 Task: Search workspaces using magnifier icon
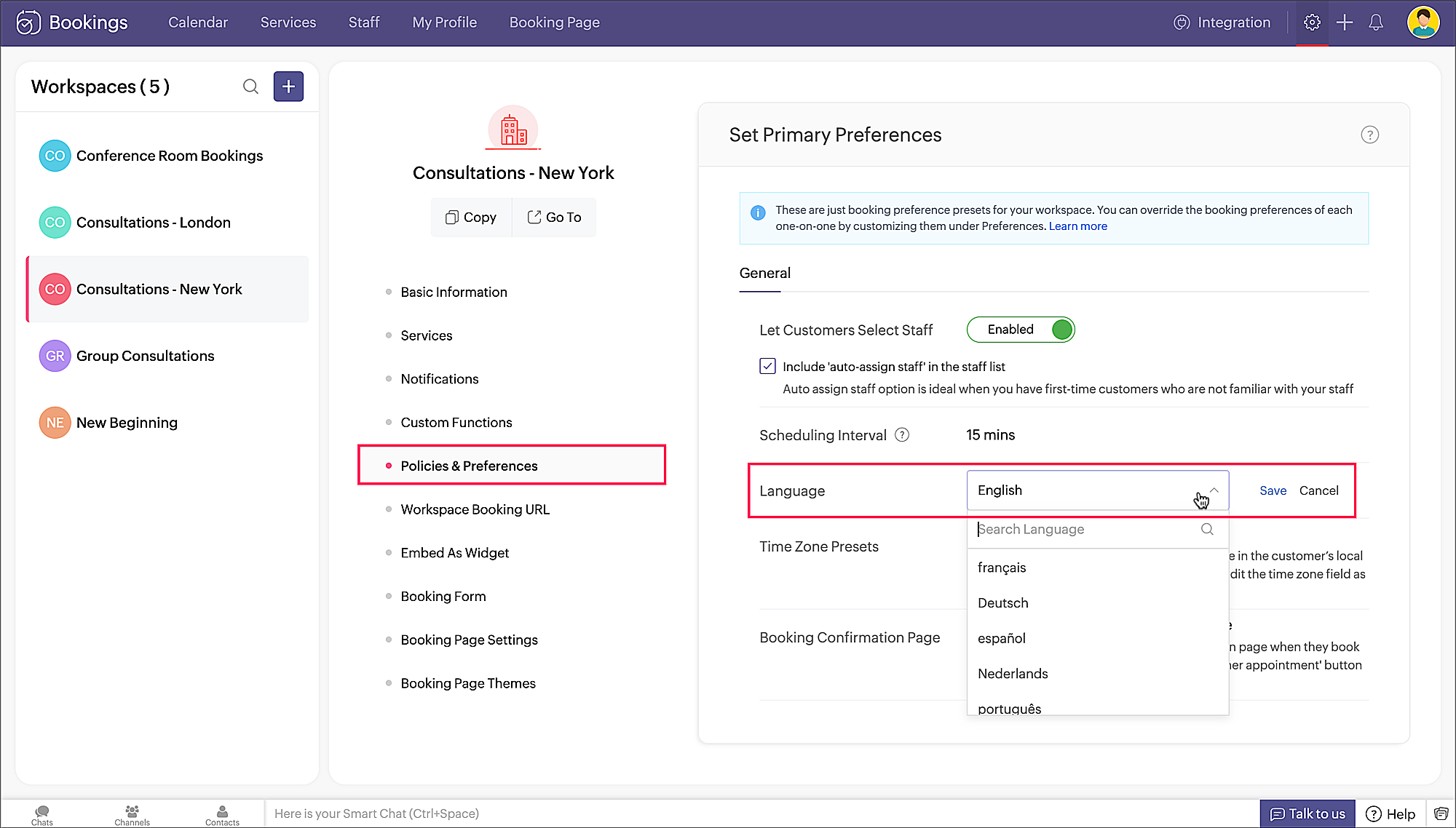point(250,87)
